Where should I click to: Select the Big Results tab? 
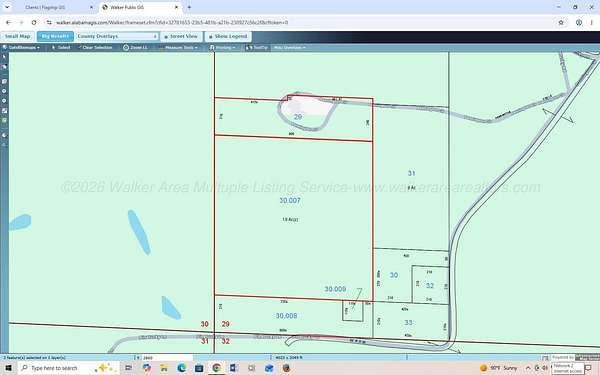coord(55,36)
